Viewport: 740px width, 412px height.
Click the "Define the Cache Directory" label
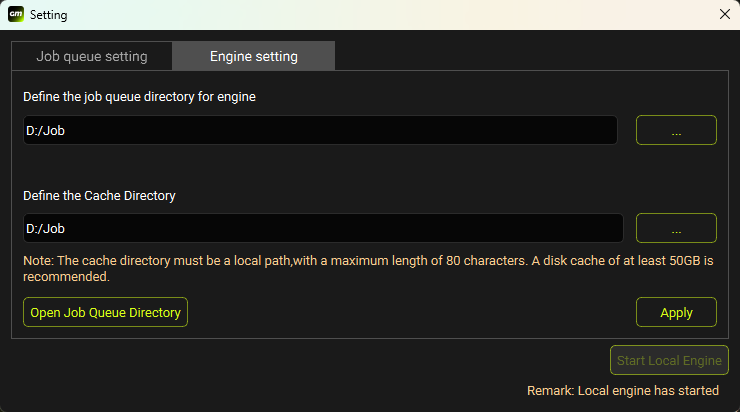pyautogui.click(x=99, y=196)
